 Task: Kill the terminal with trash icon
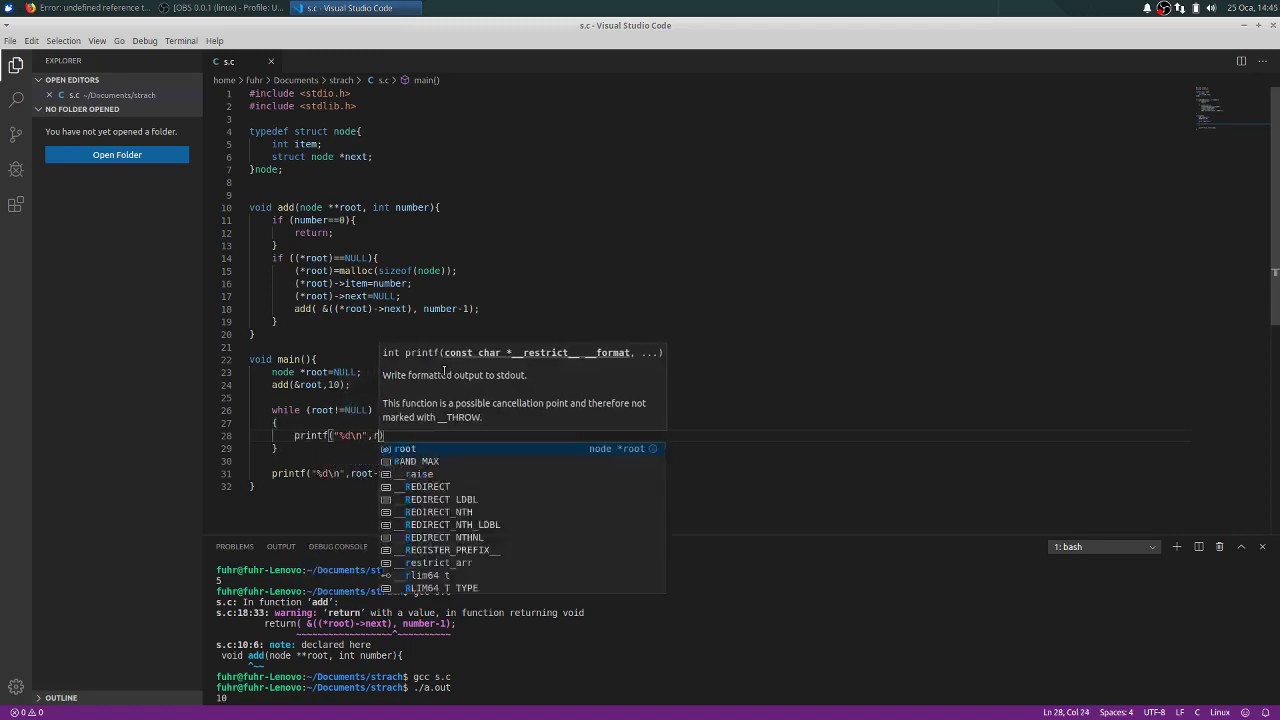click(x=1219, y=547)
